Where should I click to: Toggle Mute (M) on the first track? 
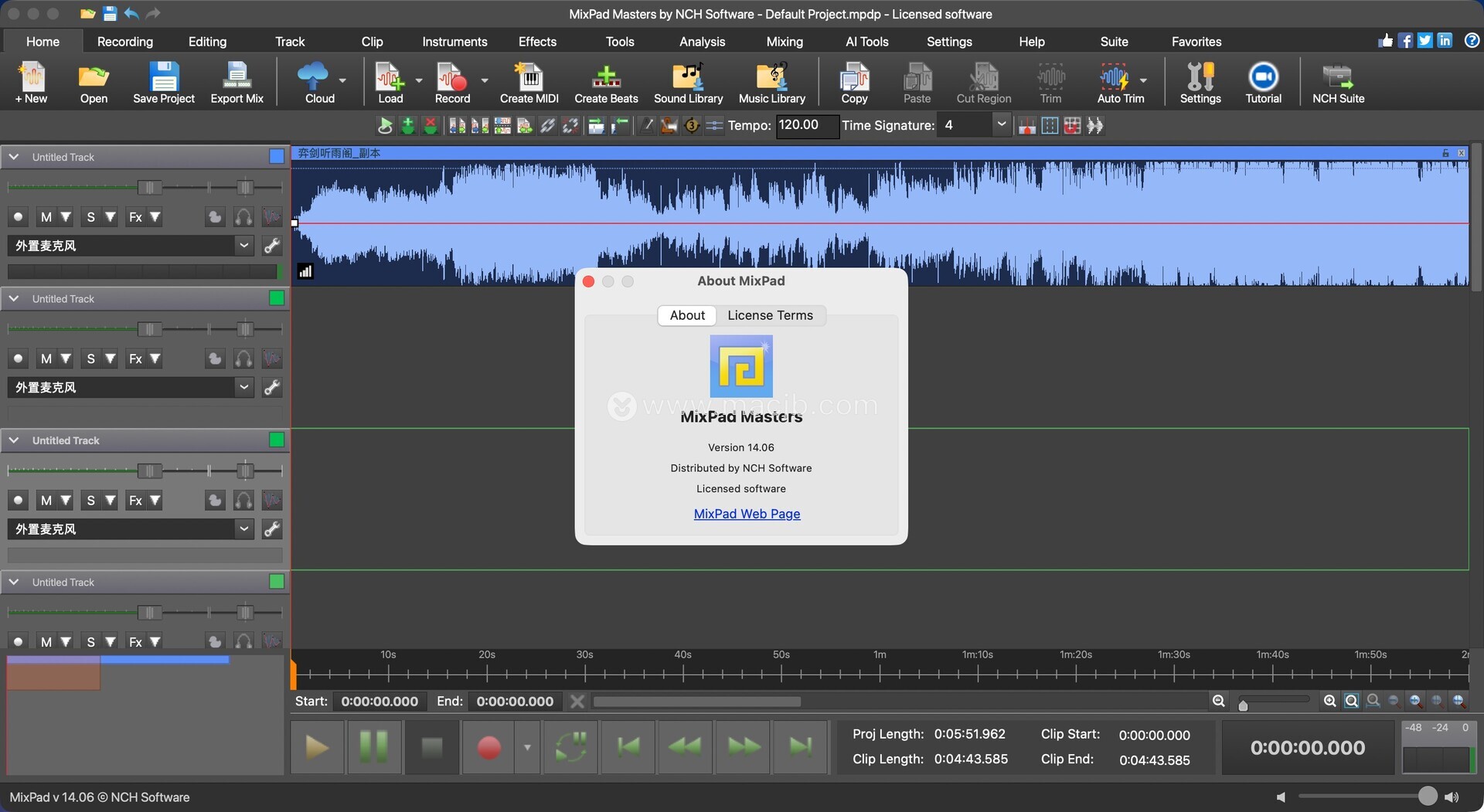pyautogui.click(x=46, y=217)
